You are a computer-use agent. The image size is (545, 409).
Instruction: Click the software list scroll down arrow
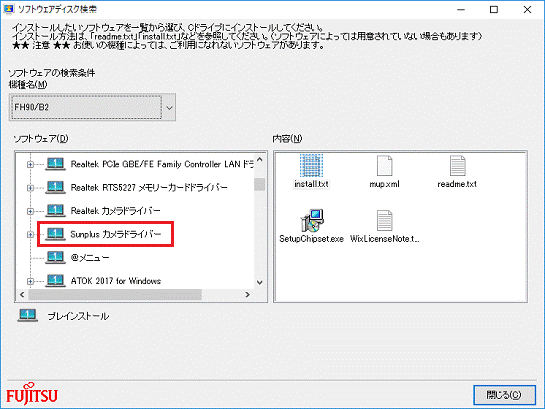[x=260, y=283]
